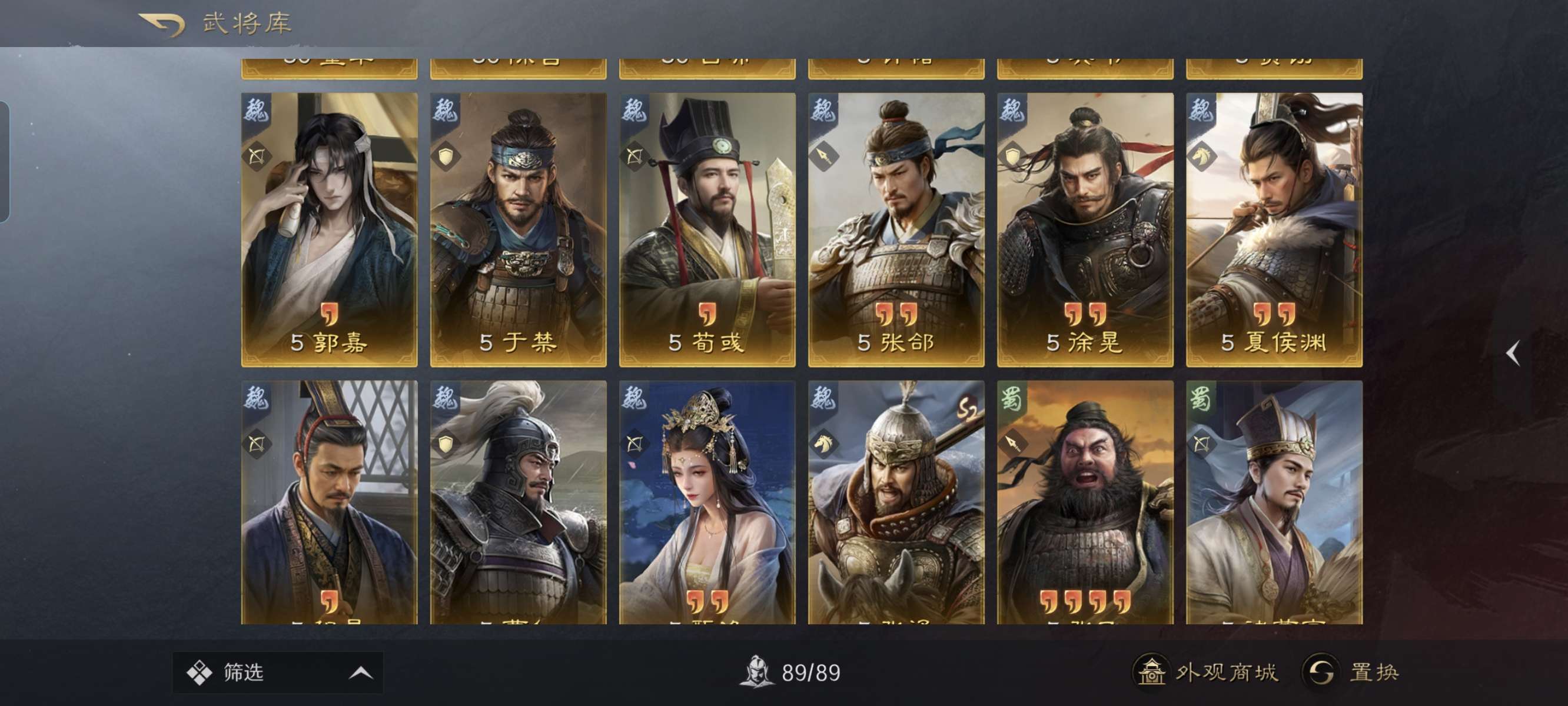Select the lady with golden headdress card
Image resolution: width=1568 pixels, height=706 pixels.
[x=707, y=502]
